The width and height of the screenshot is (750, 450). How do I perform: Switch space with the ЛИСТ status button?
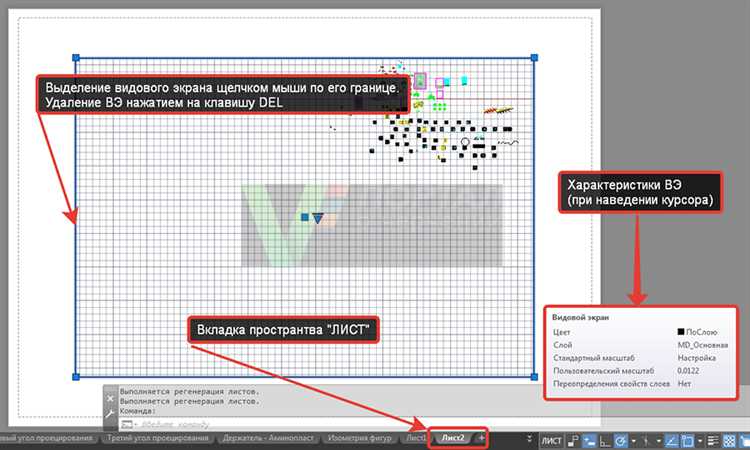click(551, 440)
